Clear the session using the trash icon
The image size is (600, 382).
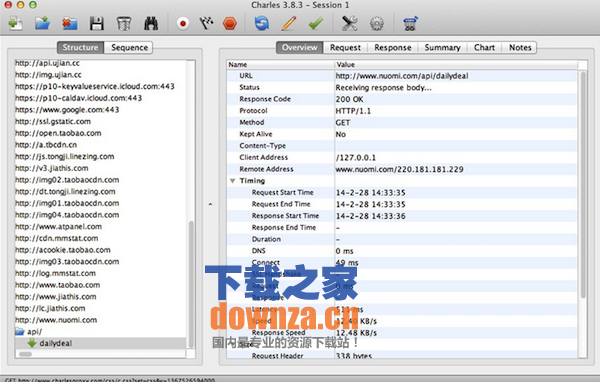(123, 24)
